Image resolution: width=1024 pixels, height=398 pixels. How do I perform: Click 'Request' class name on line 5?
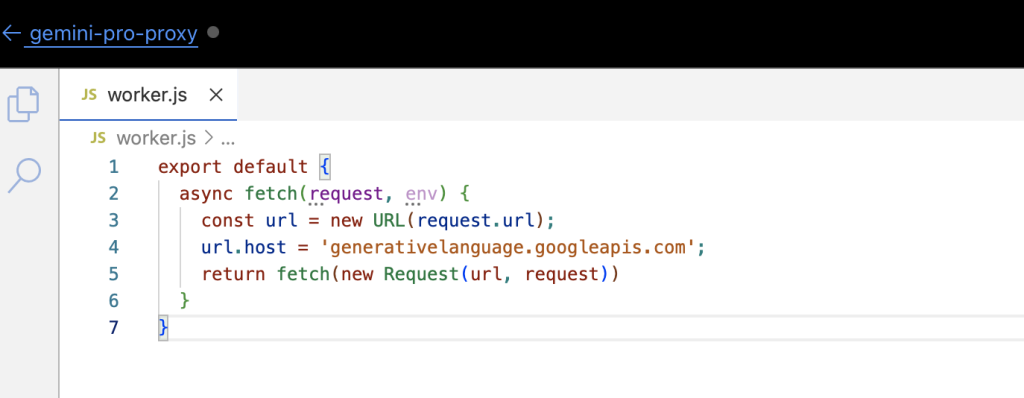click(x=421, y=274)
